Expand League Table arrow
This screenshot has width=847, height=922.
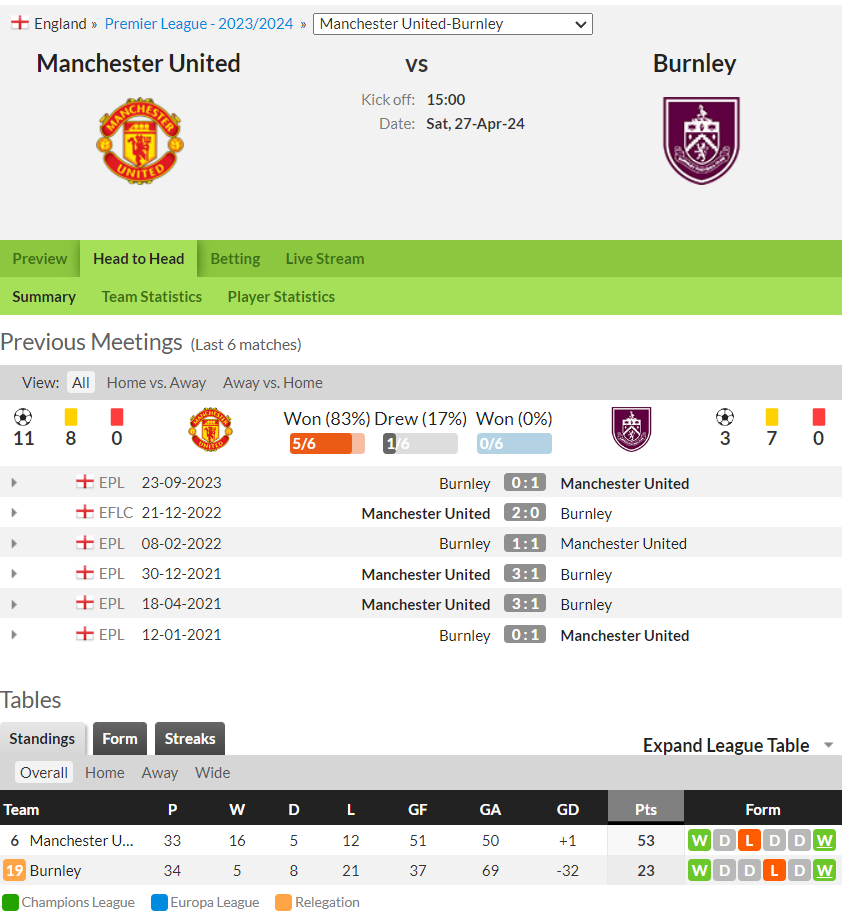click(x=829, y=745)
